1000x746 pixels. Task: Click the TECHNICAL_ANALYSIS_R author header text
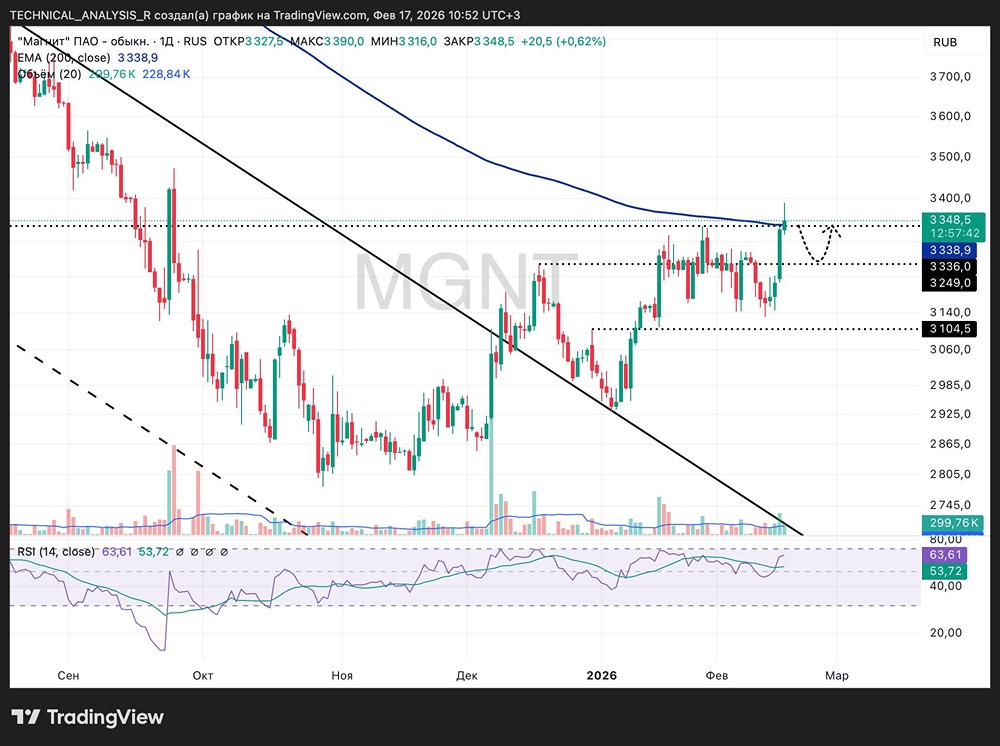[x=80, y=15]
